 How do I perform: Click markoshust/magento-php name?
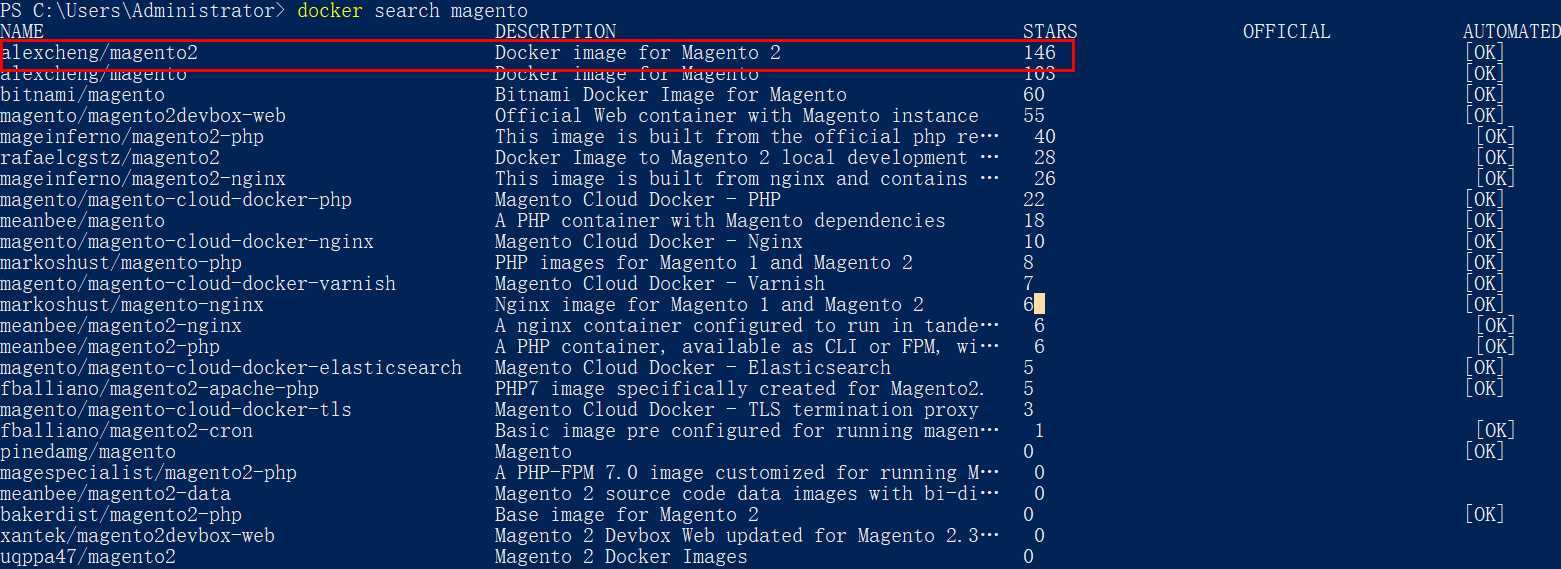click(121, 263)
